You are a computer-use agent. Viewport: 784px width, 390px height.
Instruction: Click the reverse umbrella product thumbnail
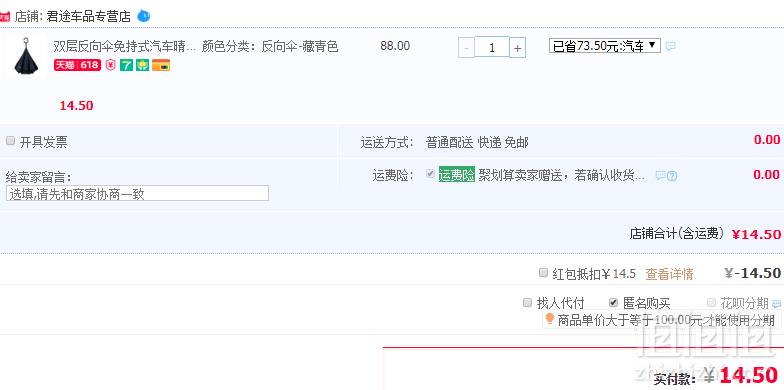coord(25,56)
